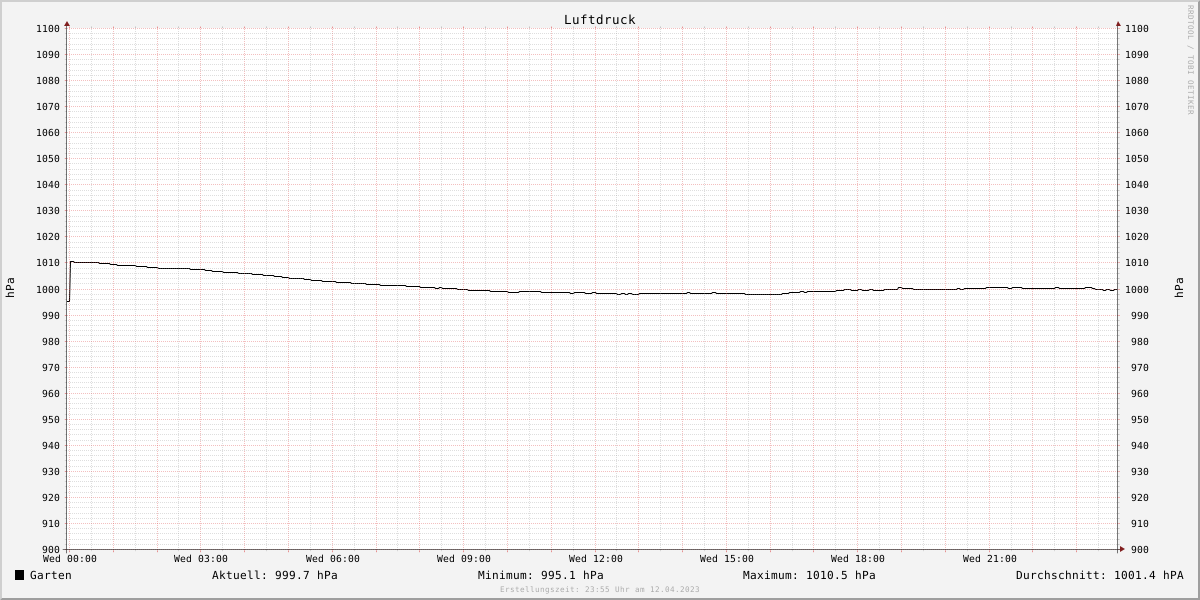The height and width of the screenshot is (600, 1200).
Task: Click the Wed 12:00 time axis label
Action: coord(596,559)
